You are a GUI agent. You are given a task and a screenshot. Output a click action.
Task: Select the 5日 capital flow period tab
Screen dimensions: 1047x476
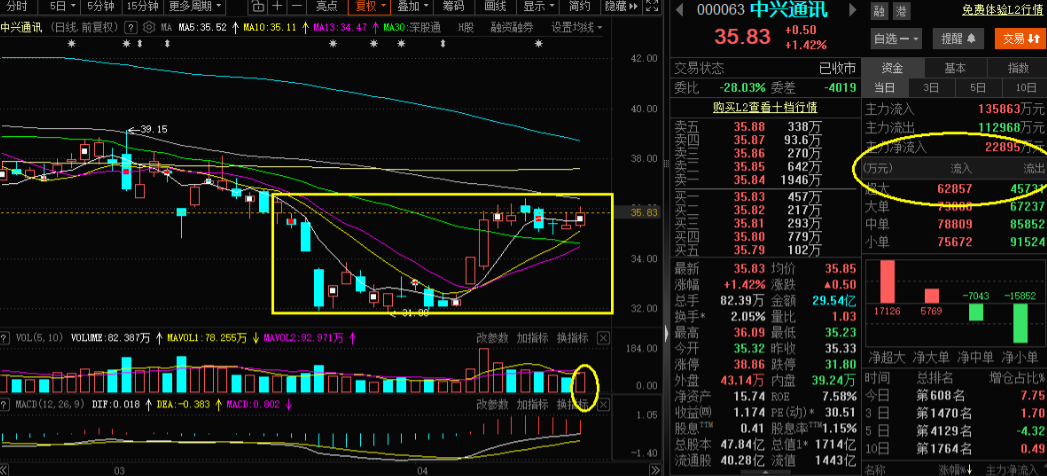(978, 88)
